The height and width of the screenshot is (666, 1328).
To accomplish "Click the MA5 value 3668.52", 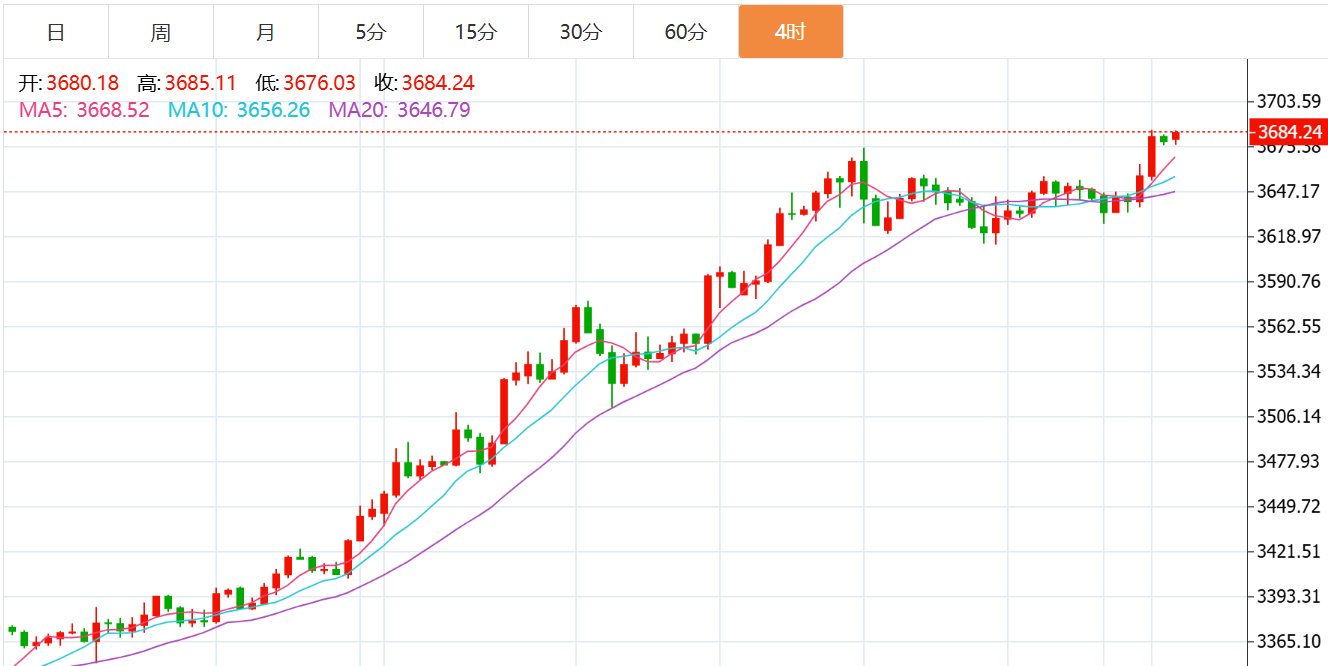I will (112, 110).
